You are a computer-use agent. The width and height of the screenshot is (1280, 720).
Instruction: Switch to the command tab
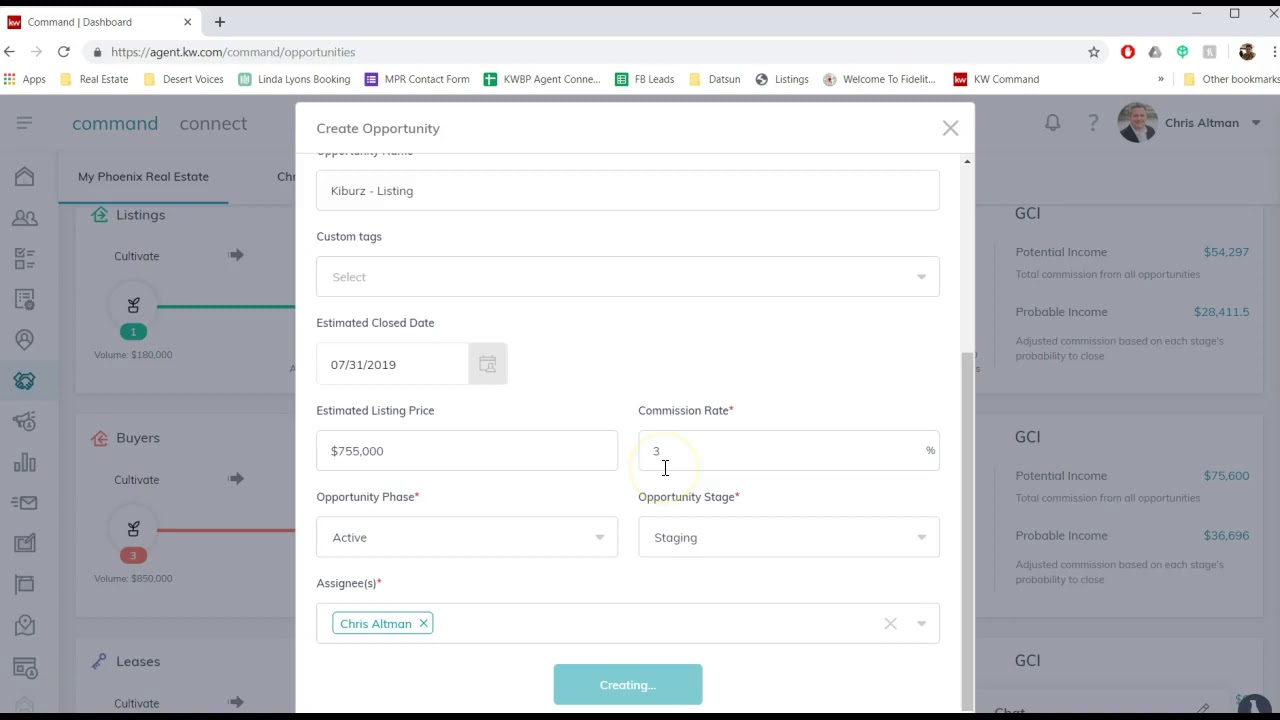click(115, 123)
